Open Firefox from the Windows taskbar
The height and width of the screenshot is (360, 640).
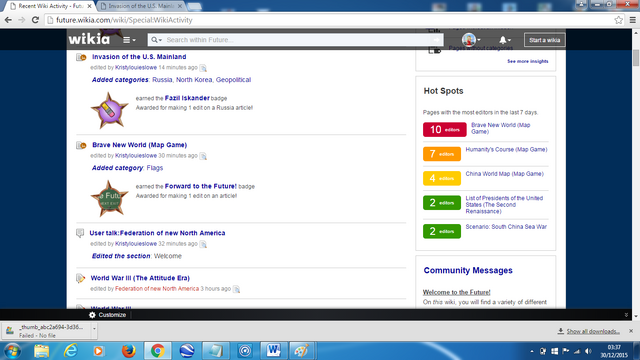tap(128, 351)
